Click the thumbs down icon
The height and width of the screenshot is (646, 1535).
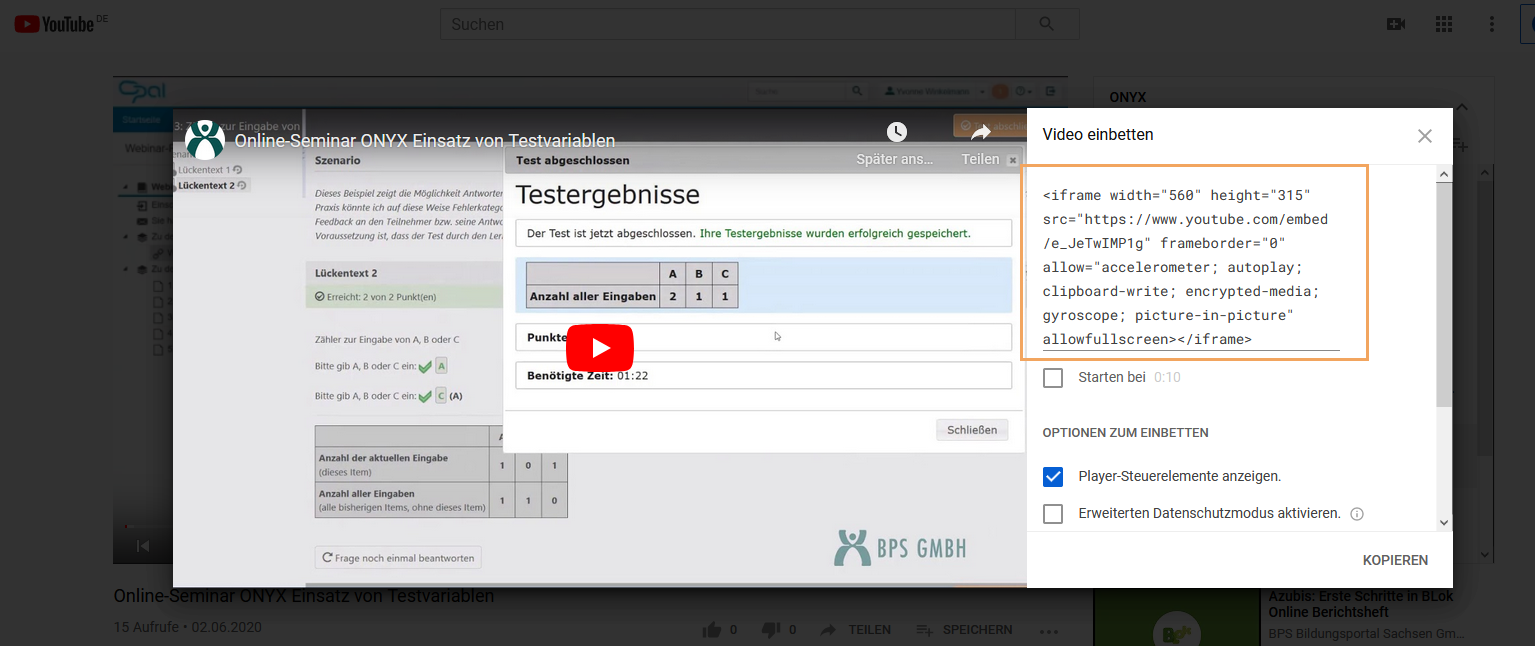(770, 629)
